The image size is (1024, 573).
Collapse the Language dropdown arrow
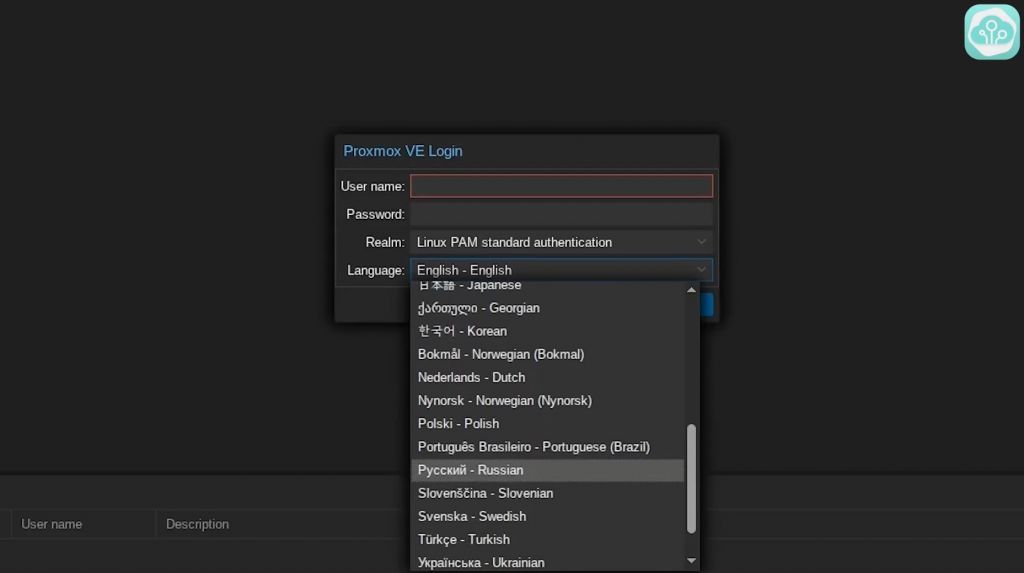click(x=701, y=270)
